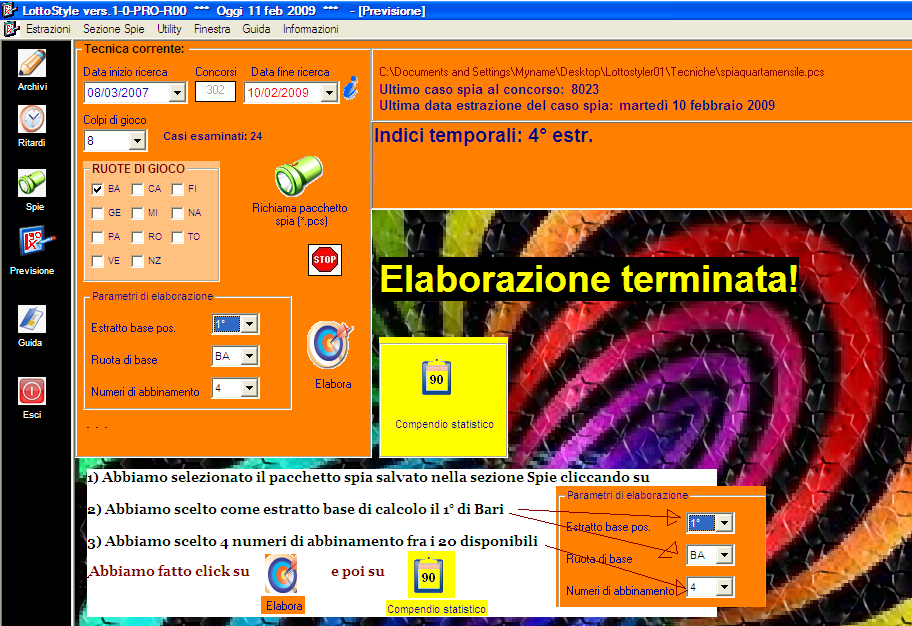This screenshot has height=626, width=912.
Task: Enable the MI ruota checkbox
Action: (x=137, y=213)
